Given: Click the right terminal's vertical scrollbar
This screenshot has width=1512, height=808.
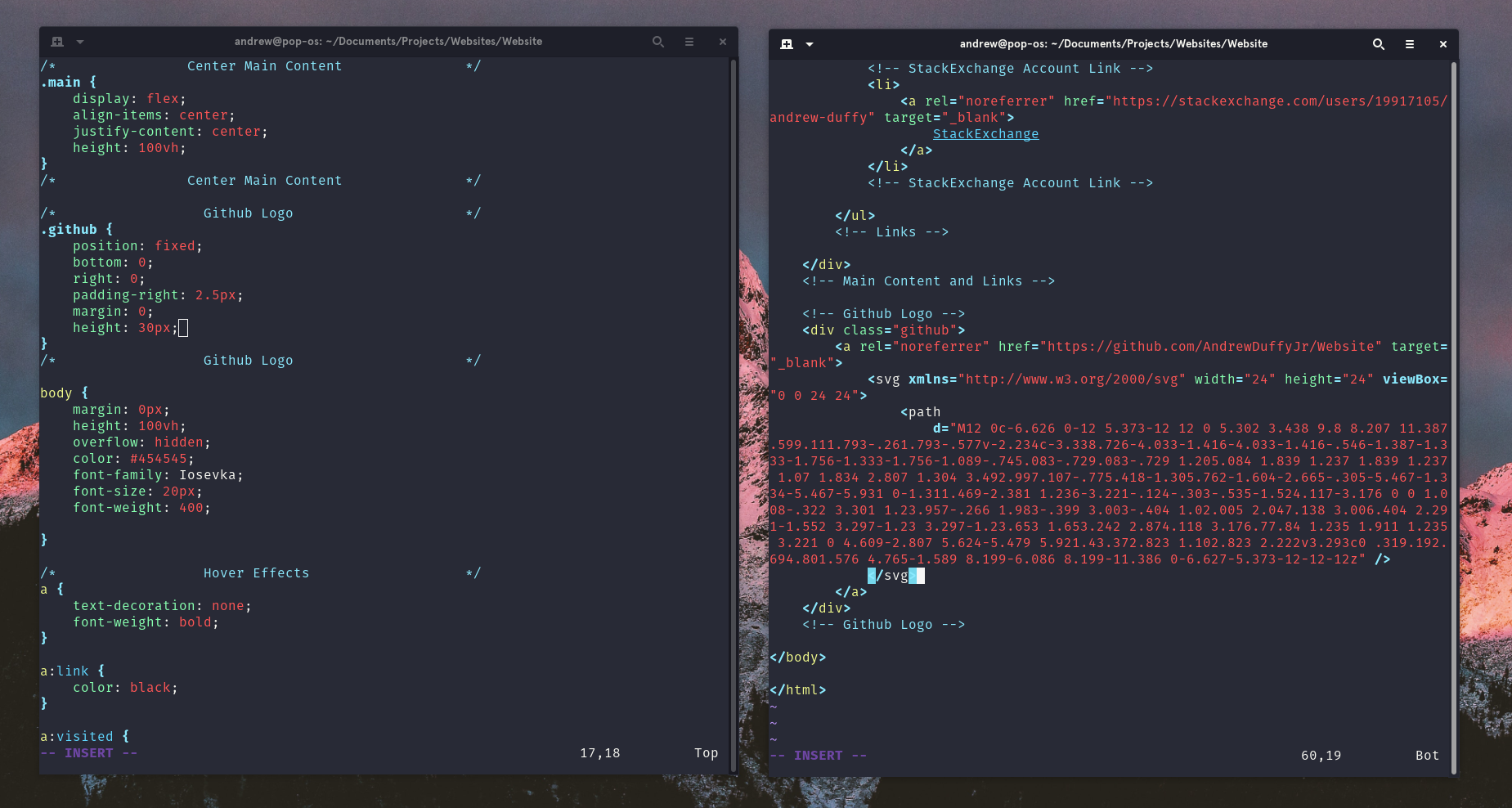Looking at the screenshot, I should click(1453, 409).
